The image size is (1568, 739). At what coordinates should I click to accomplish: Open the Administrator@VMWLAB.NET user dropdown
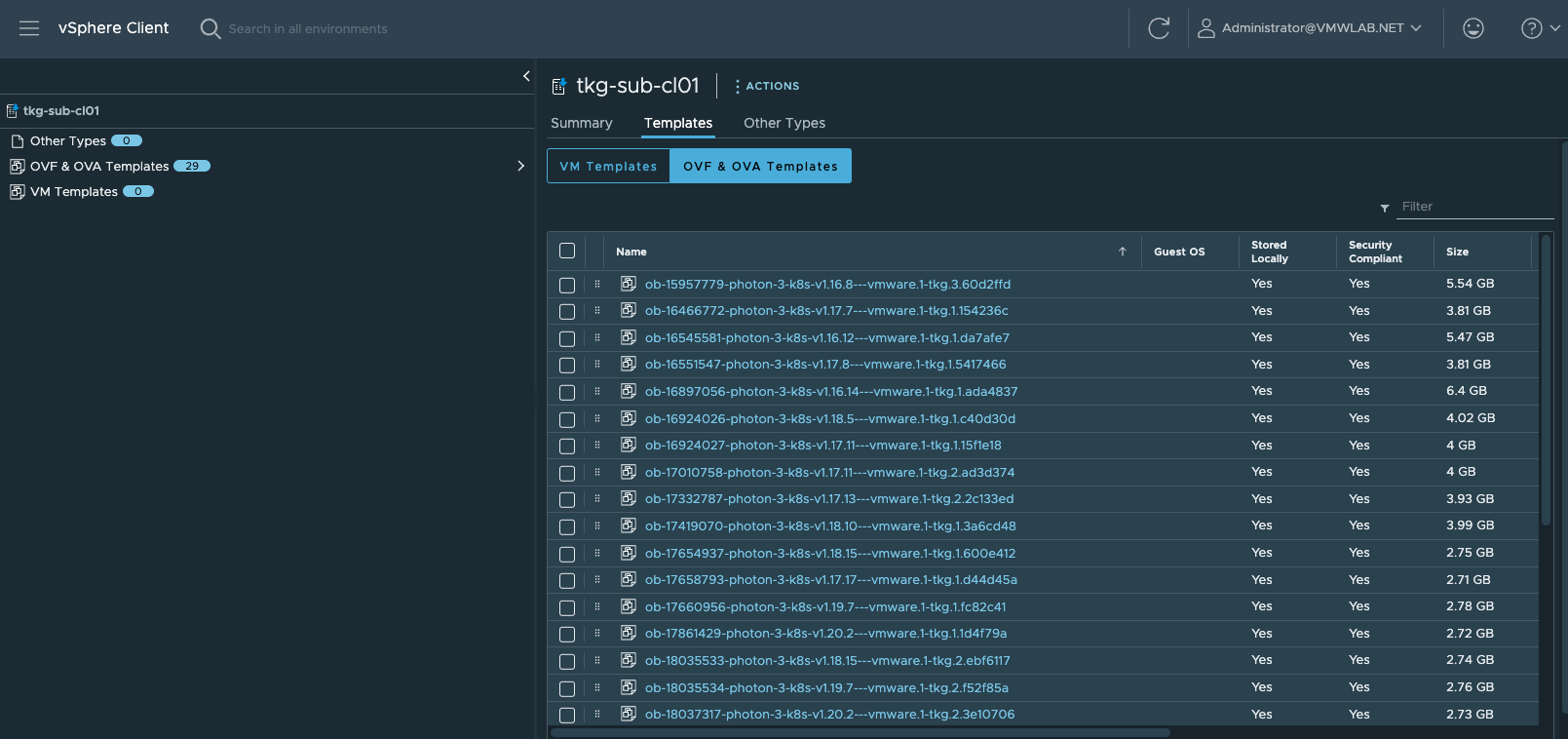pyautogui.click(x=1321, y=28)
